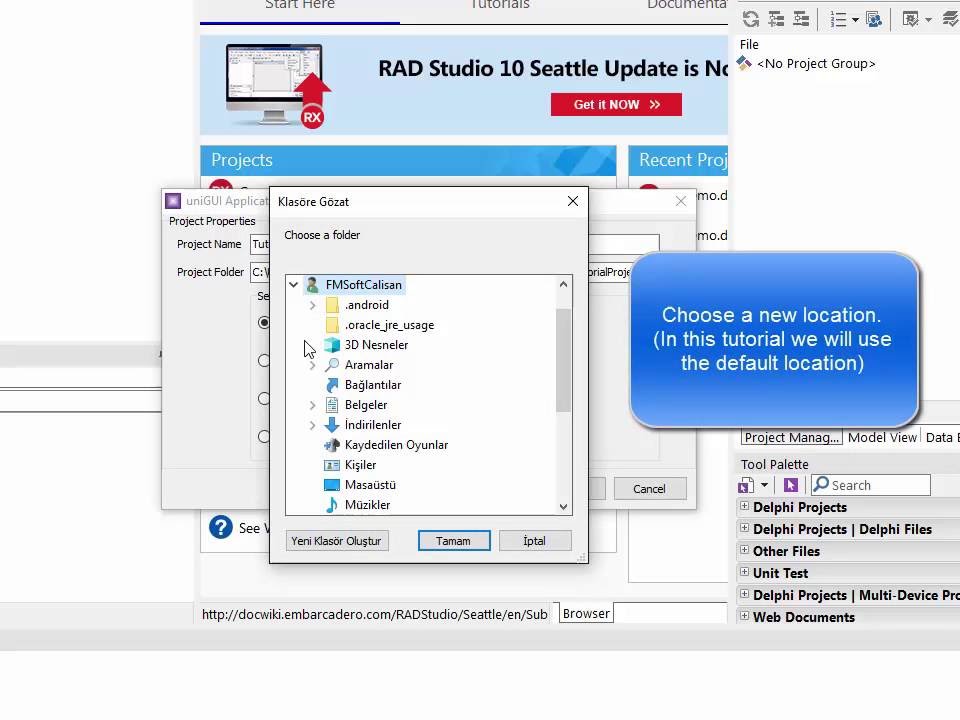Click the Tool Palette category page icon

(x=746, y=486)
